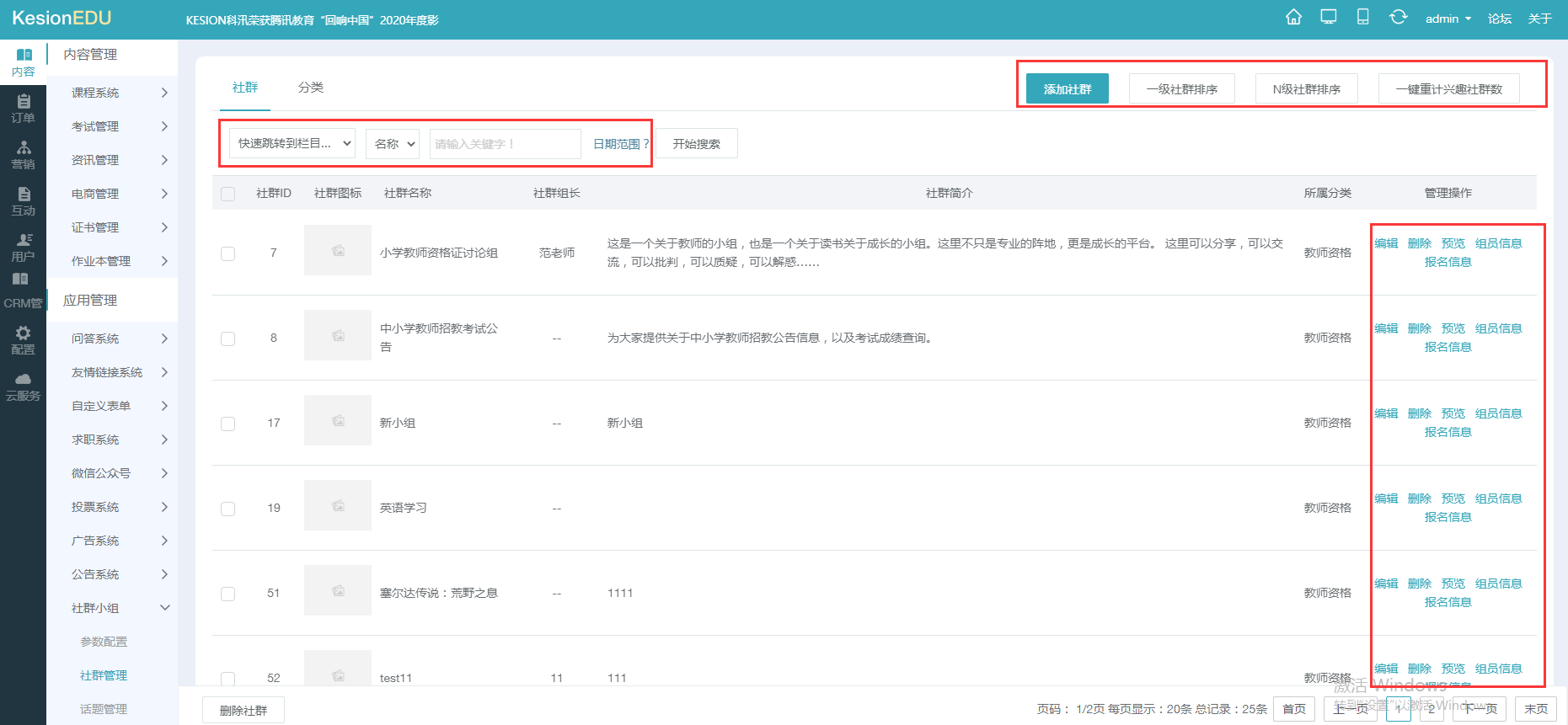Click the mobile phone icon in header
The image size is (1568, 725).
(x=1362, y=18)
